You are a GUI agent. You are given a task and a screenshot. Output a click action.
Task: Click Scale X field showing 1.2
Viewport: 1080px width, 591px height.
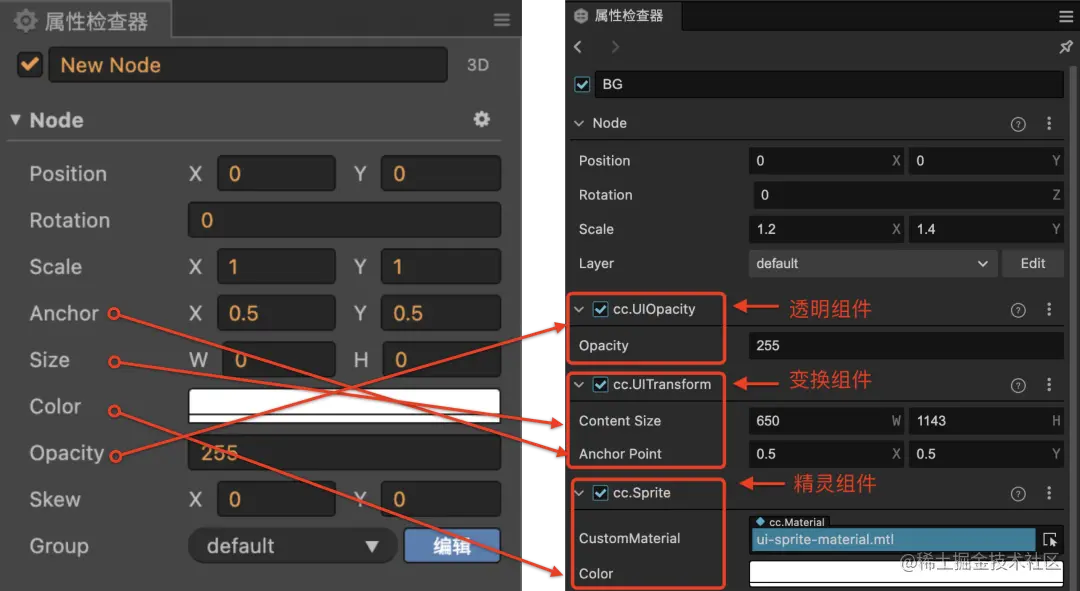pos(827,229)
